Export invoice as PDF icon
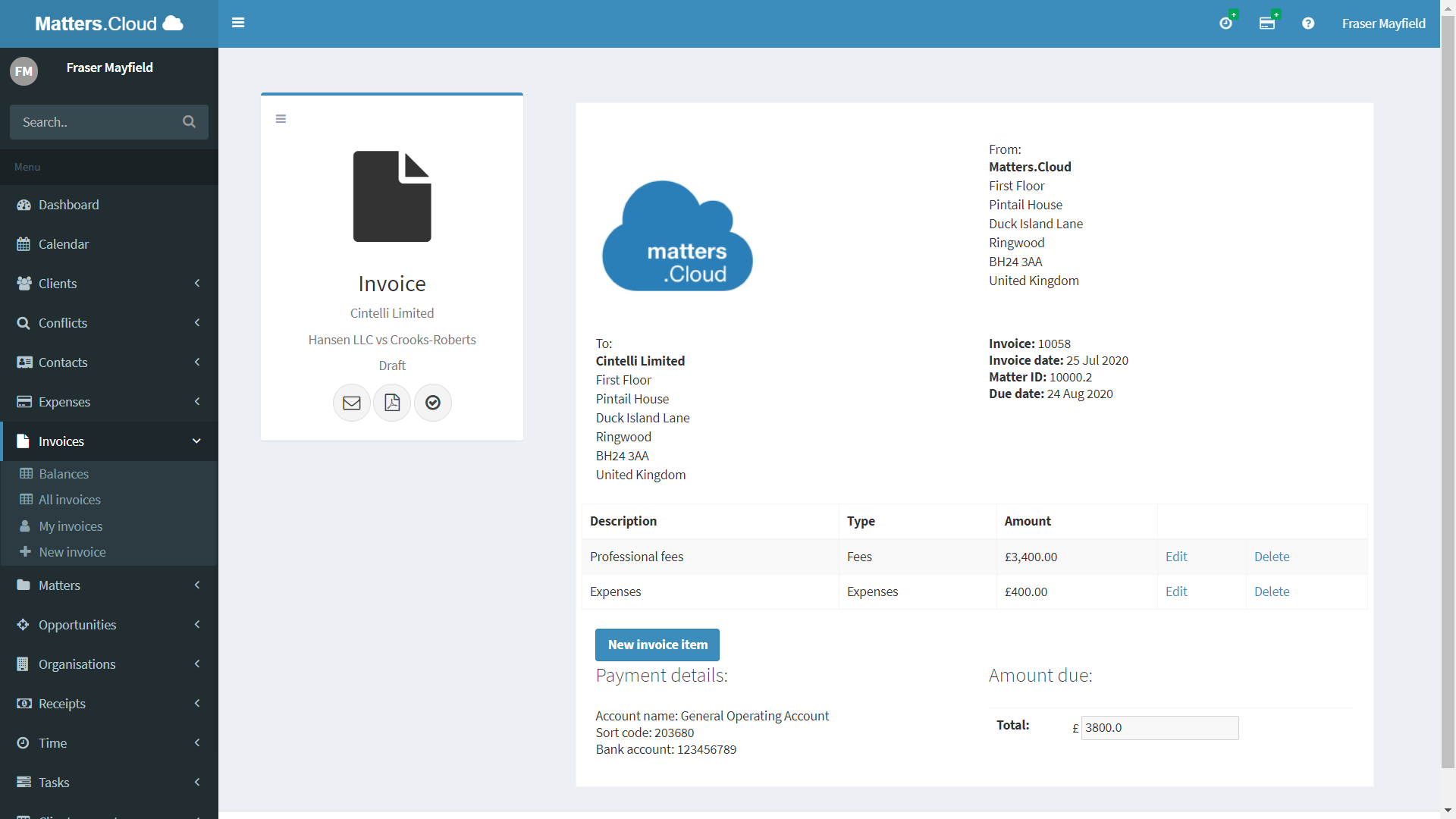Viewport: 1456px width, 819px height. coord(392,403)
